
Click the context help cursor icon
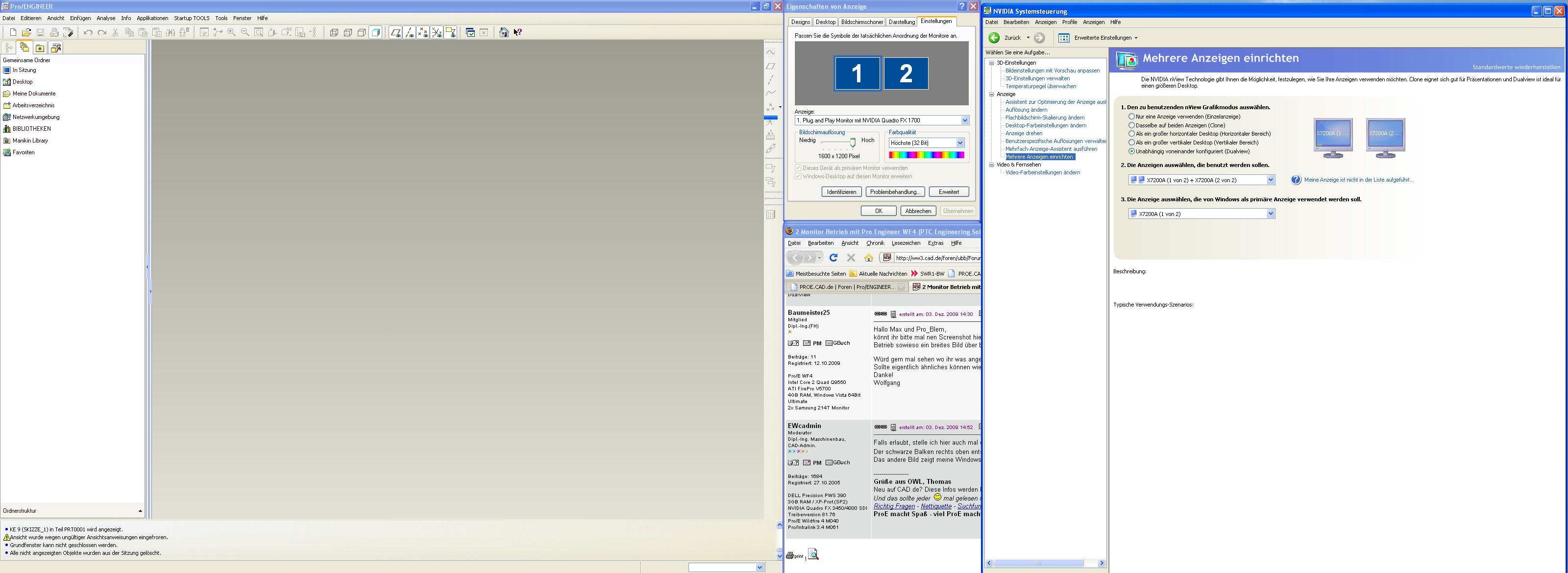tap(518, 32)
